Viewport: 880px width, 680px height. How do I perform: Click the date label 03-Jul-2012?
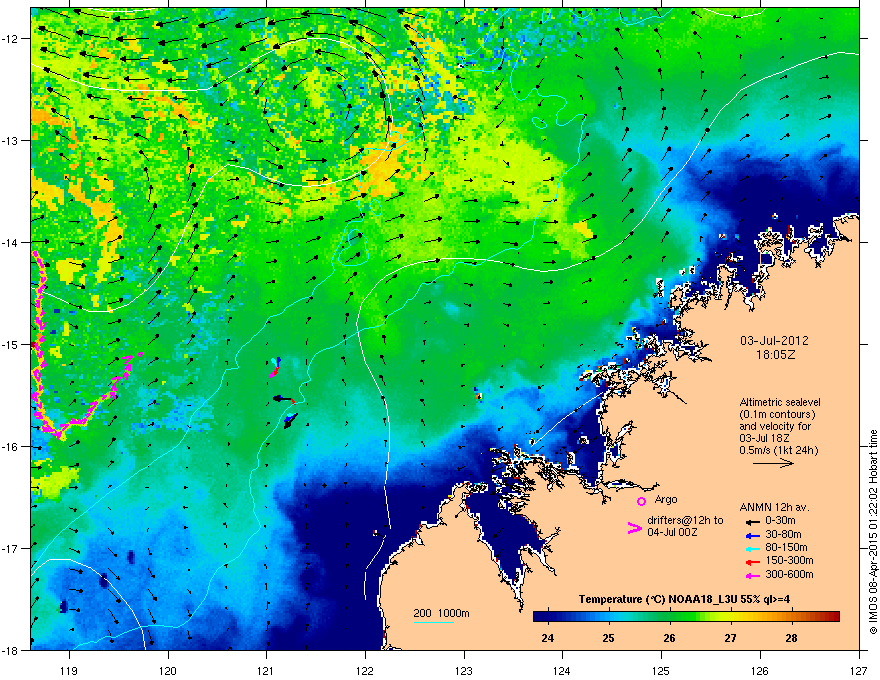774,341
